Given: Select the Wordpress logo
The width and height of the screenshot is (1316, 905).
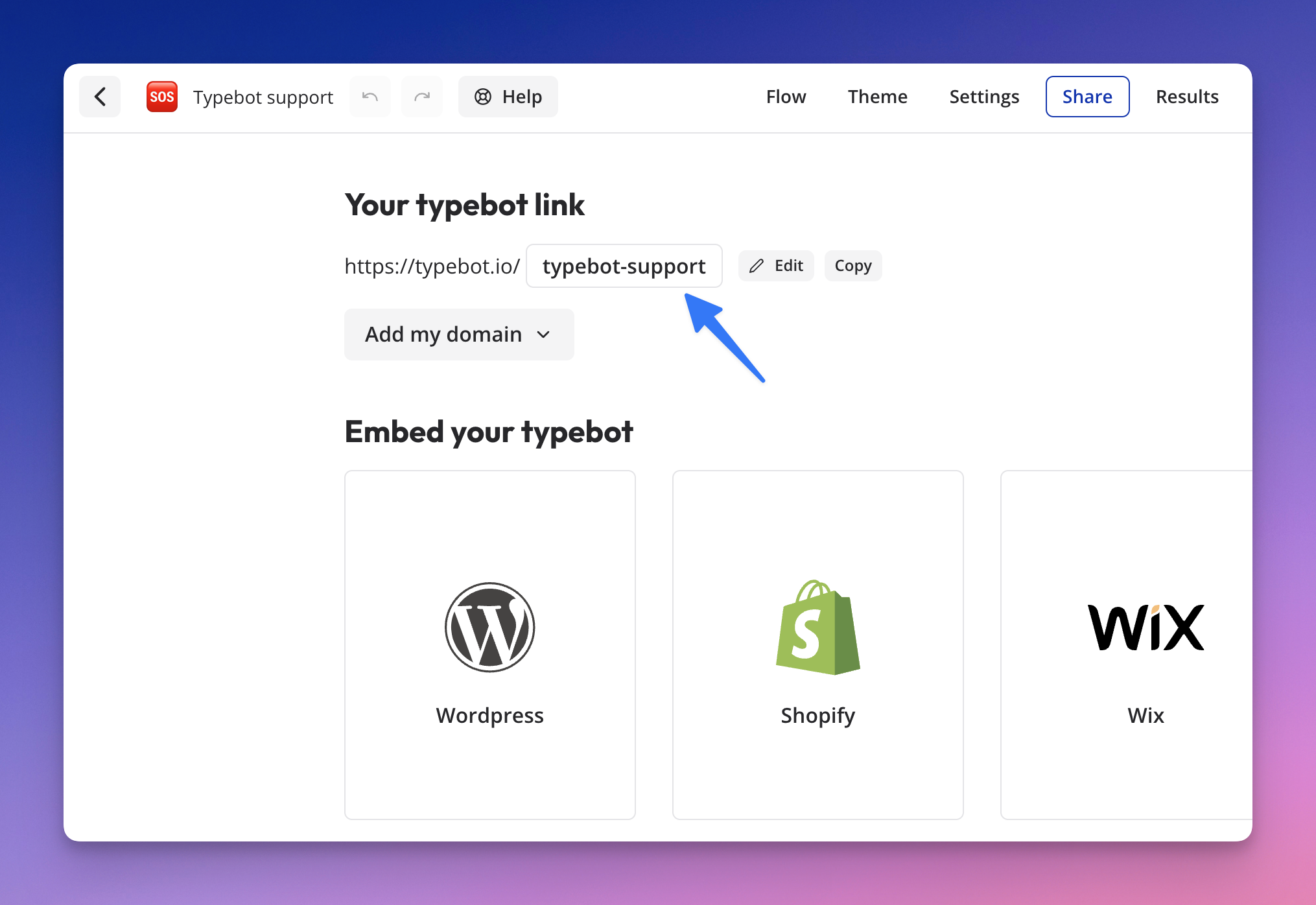Looking at the screenshot, I should click(x=489, y=626).
